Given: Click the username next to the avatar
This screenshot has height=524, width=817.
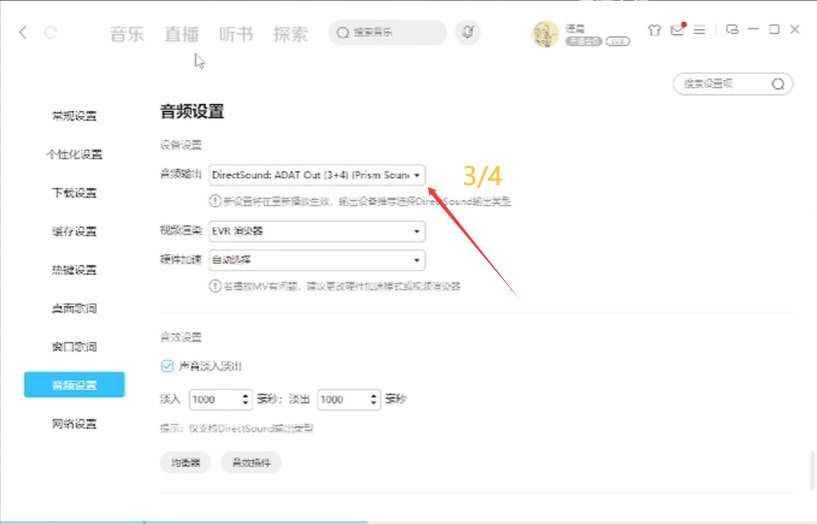Looking at the screenshot, I should coord(575,29).
